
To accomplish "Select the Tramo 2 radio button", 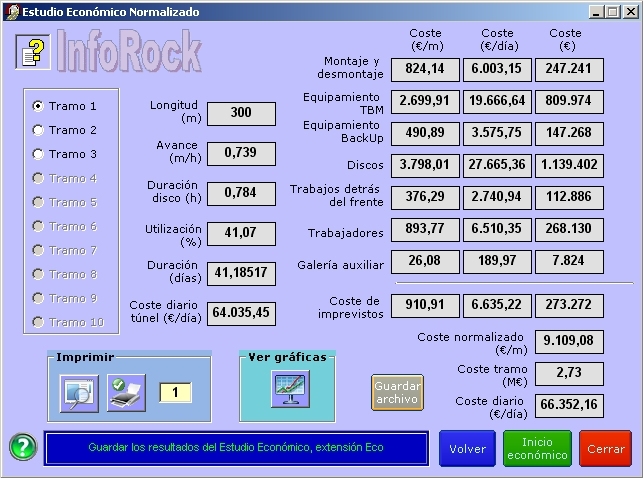I will pos(39,130).
